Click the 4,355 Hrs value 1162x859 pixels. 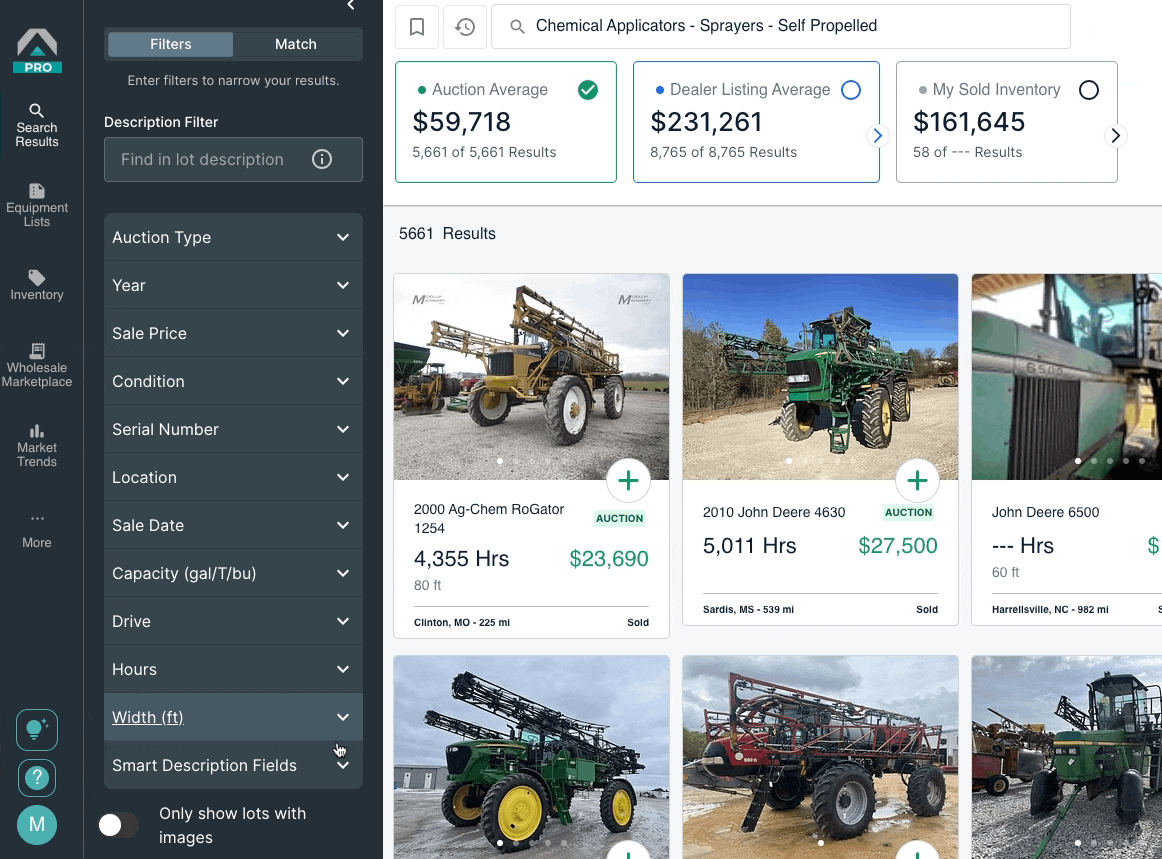461,559
